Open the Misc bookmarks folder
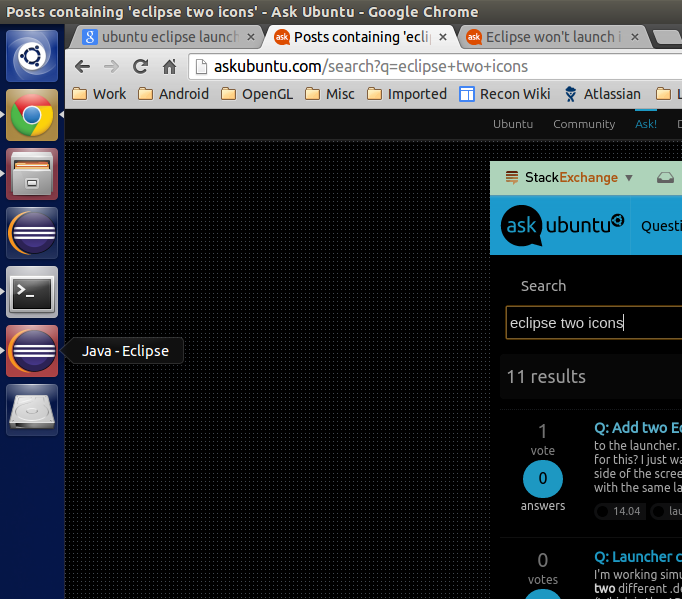The image size is (682, 599). (x=330, y=94)
